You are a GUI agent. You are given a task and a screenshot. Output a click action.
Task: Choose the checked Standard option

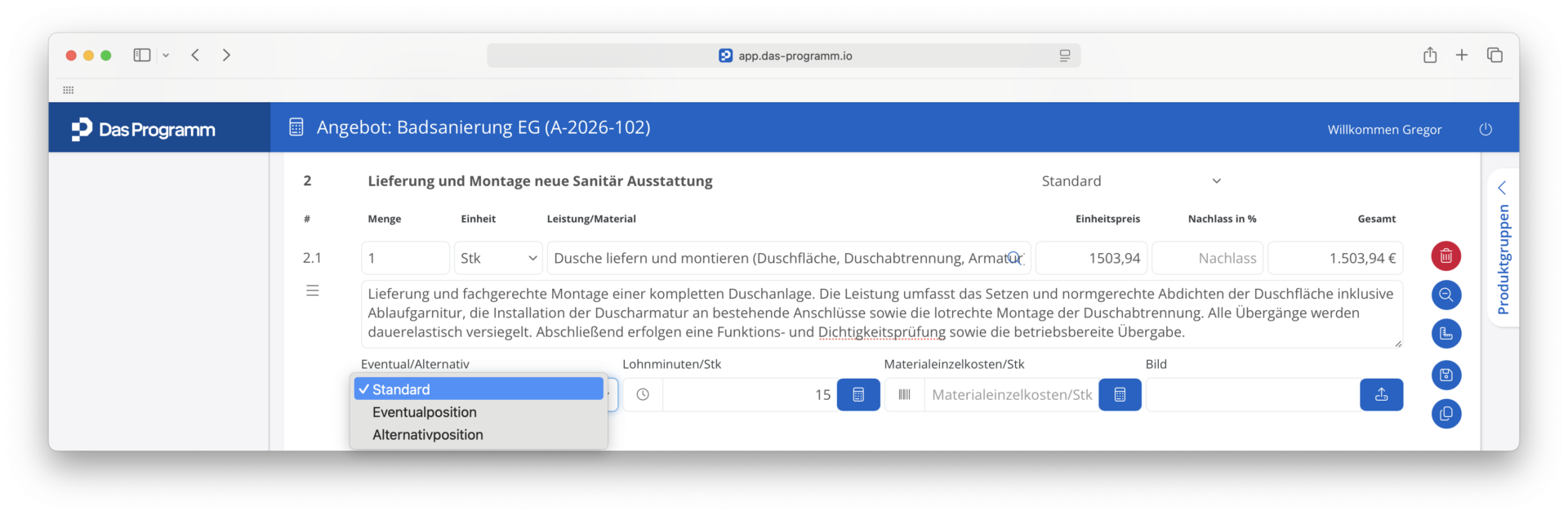[479, 389]
